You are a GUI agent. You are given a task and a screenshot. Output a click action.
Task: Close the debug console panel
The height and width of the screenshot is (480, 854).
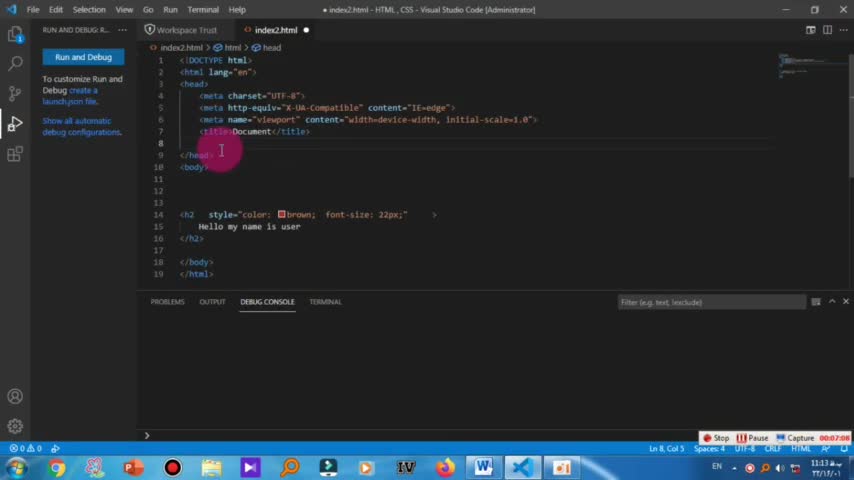846,302
